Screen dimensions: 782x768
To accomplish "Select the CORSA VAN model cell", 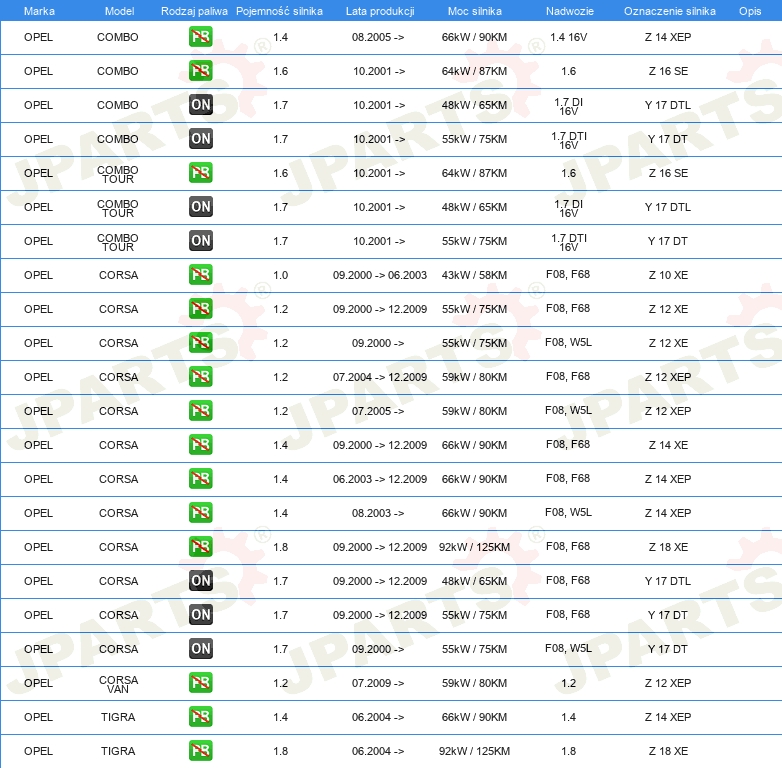I will pyautogui.click(x=118, y=684).
